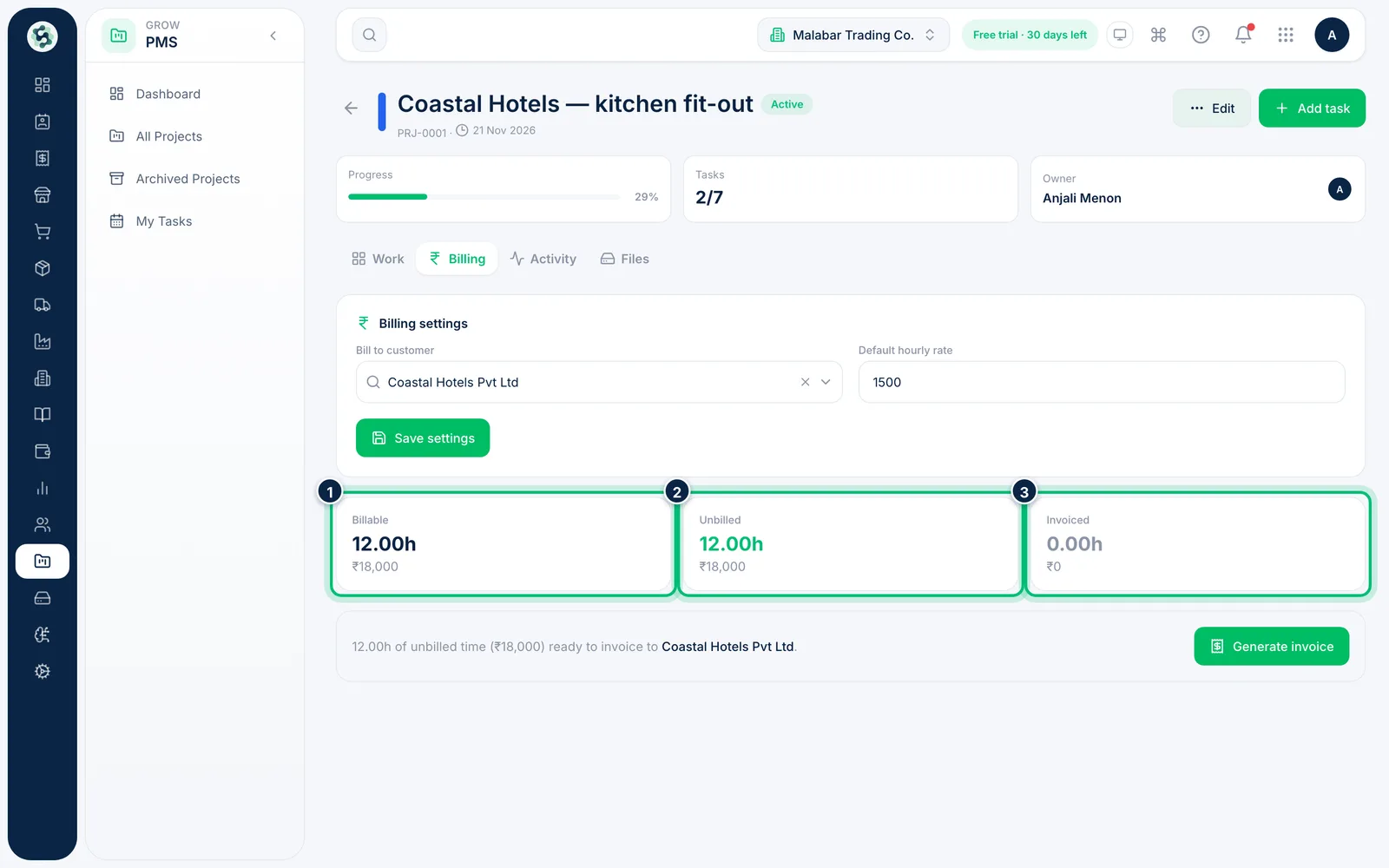Click the Invoiced 0.00h card
Image resolution: width=1389 pixels, height=868 pixels.
(x=1198, y=544)
